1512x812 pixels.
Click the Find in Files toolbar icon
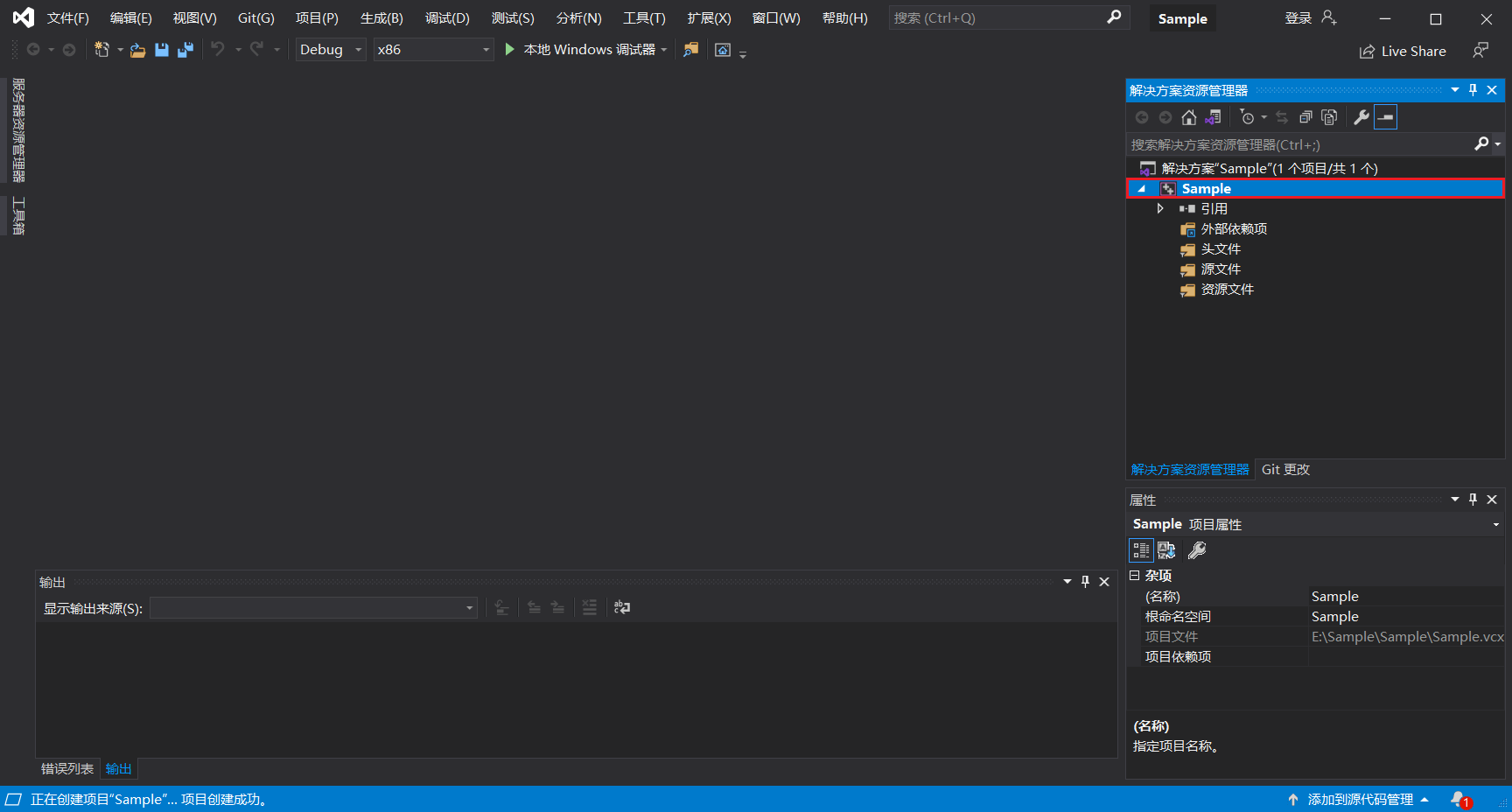pyautogui.click(x=691, y=50)
